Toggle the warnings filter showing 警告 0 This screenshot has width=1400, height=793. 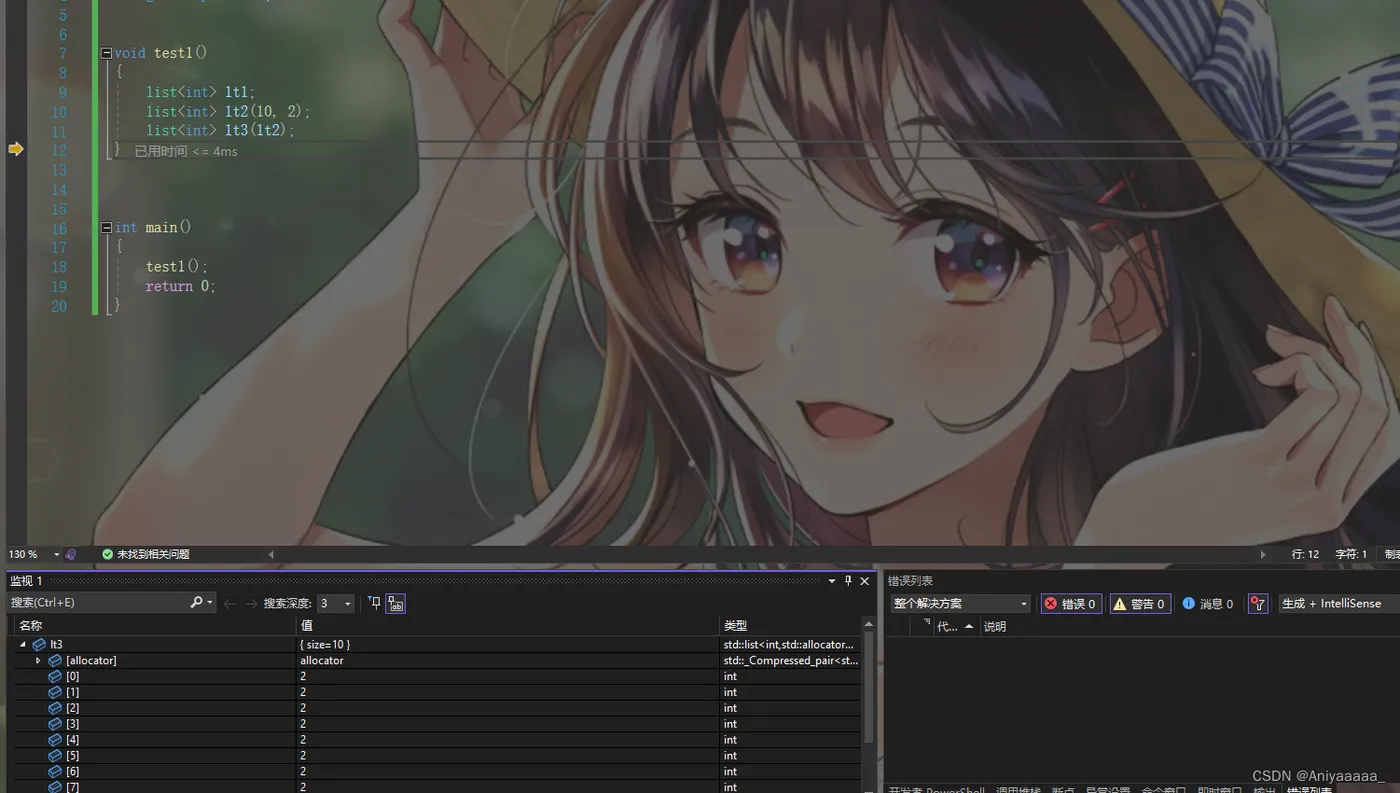[x=1140, y=604]
